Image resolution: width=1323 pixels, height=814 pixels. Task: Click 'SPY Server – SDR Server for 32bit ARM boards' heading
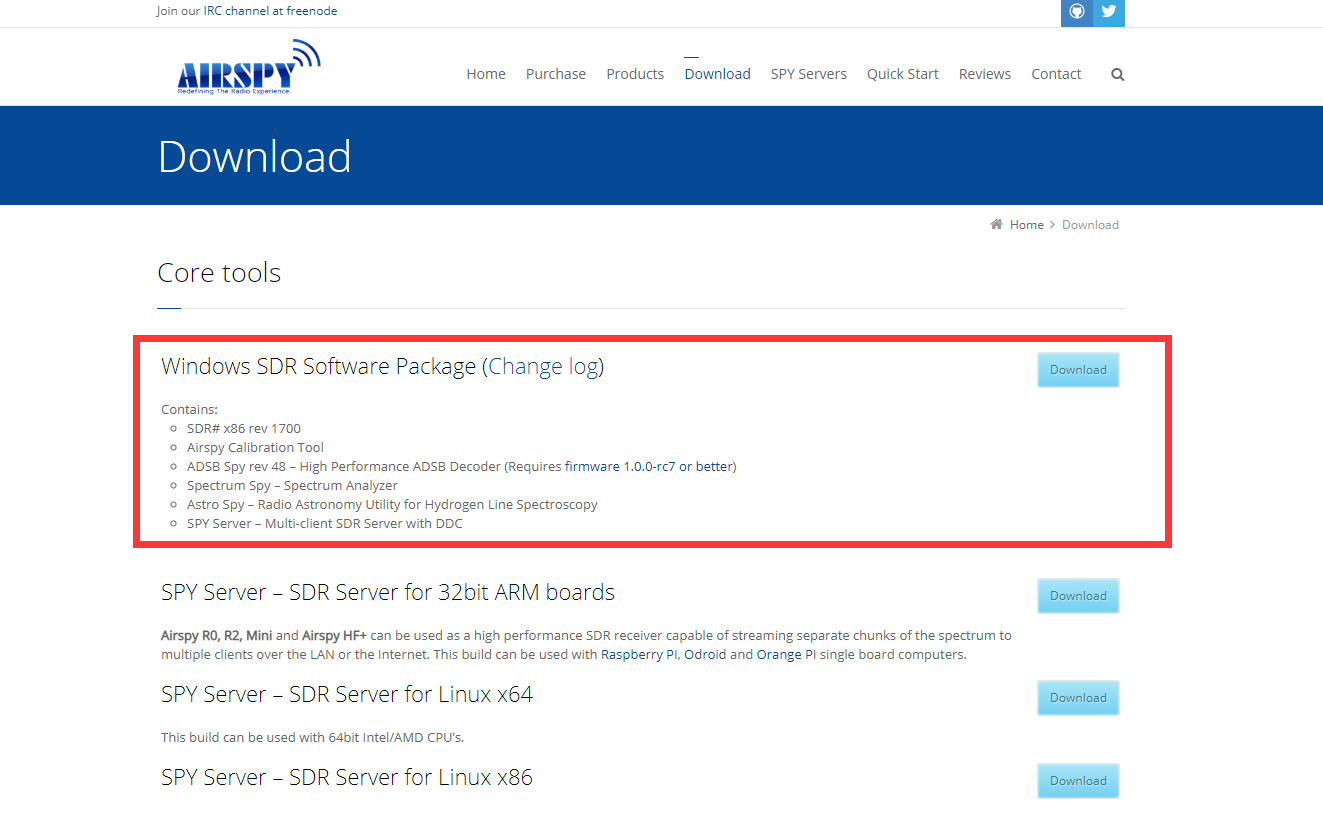(388, 592)
